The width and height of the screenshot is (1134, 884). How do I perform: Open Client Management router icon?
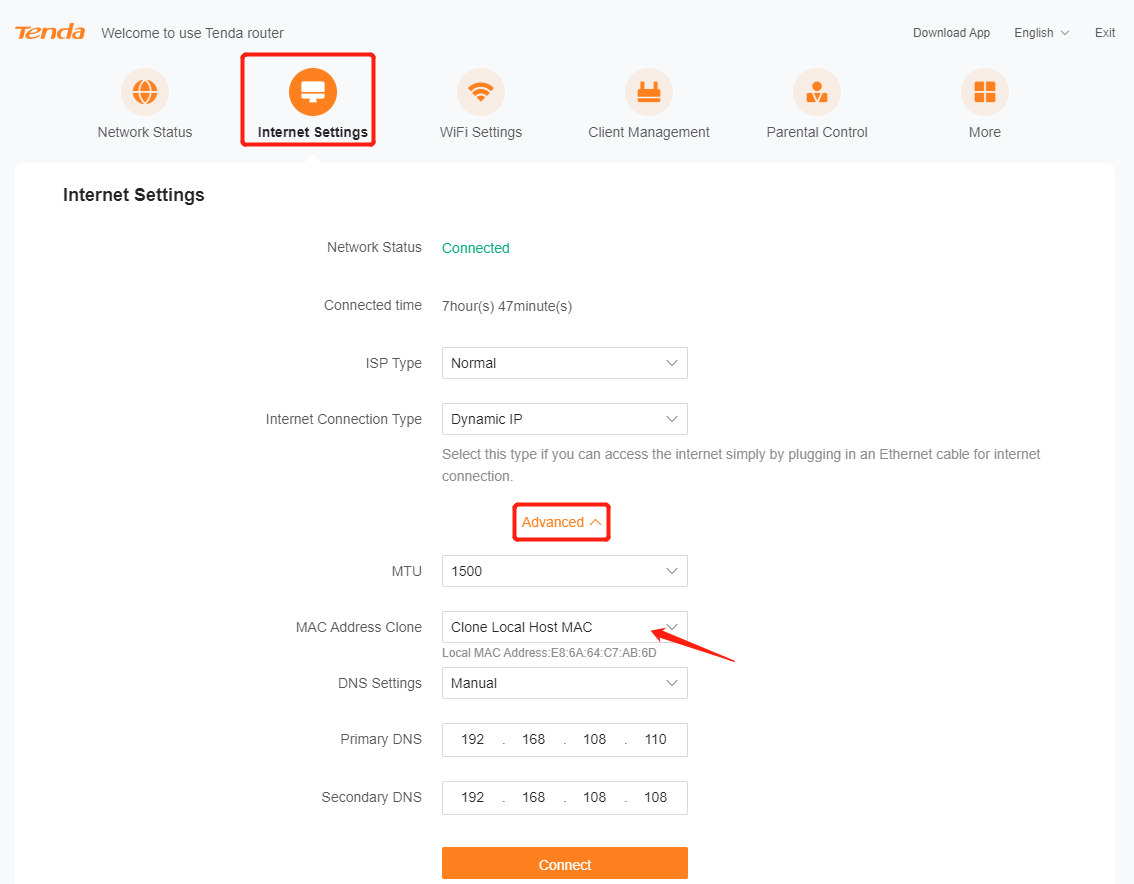649,93
